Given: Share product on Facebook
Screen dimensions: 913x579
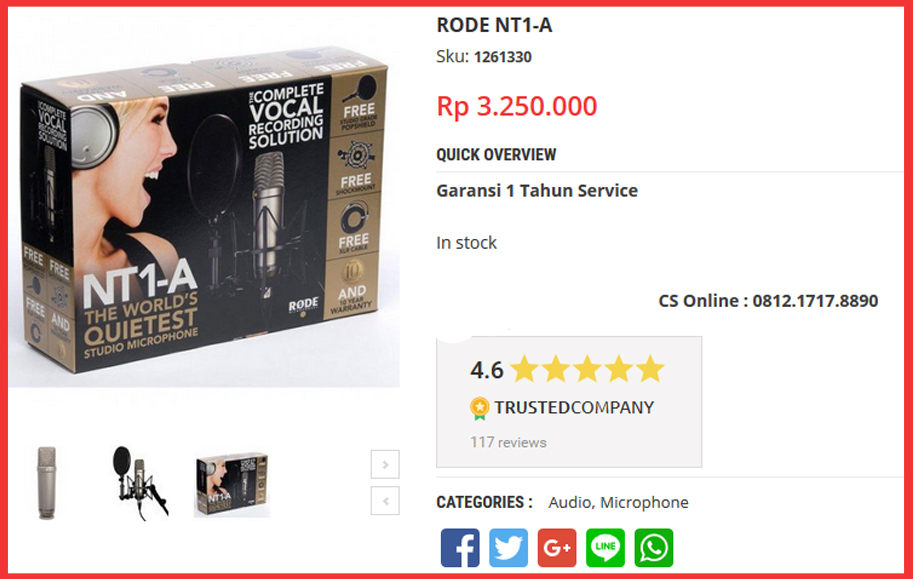Looking at the screenshot, I should 460,548.
